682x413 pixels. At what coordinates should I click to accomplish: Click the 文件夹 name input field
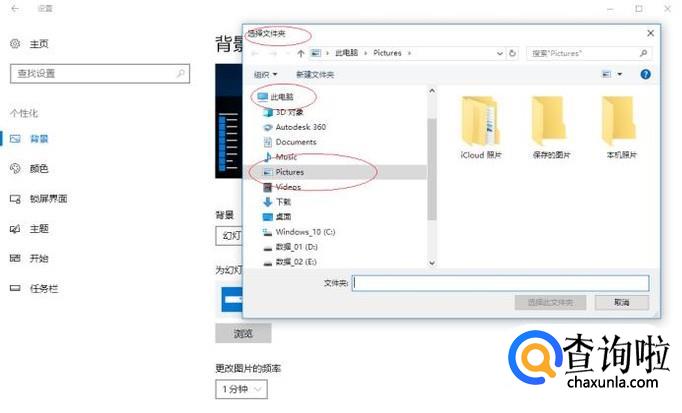click(x=500, y=283)
